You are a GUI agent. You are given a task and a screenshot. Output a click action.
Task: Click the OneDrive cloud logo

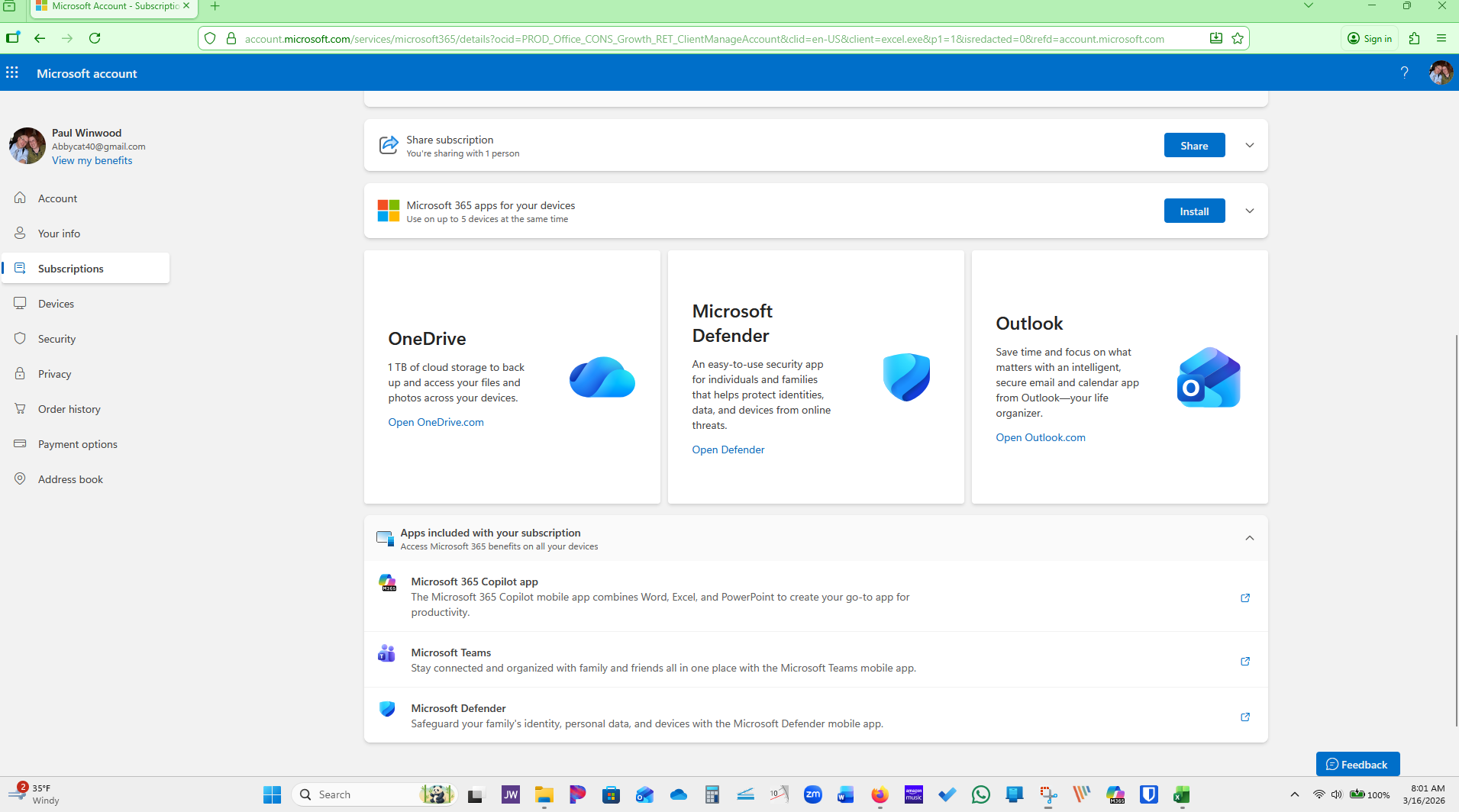coord(602,377)
